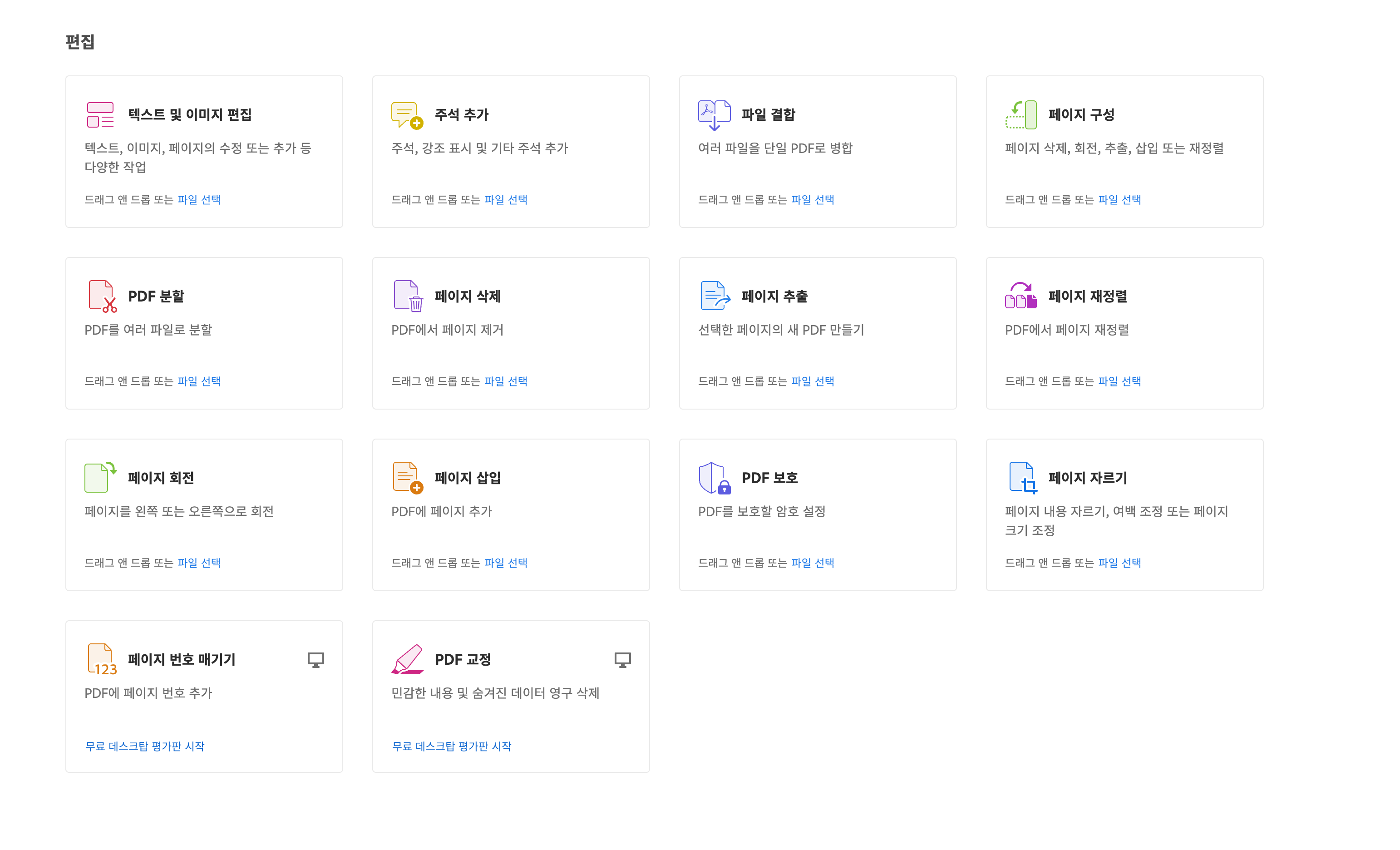Click desktop monitor icon on PDF 교정 card
The height and width of the screenshot is (850, 1400).
(x=622, y=660)
